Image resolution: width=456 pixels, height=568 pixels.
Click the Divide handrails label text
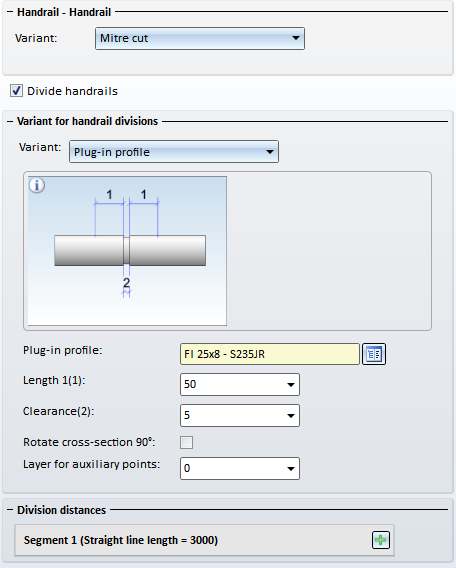72,91
